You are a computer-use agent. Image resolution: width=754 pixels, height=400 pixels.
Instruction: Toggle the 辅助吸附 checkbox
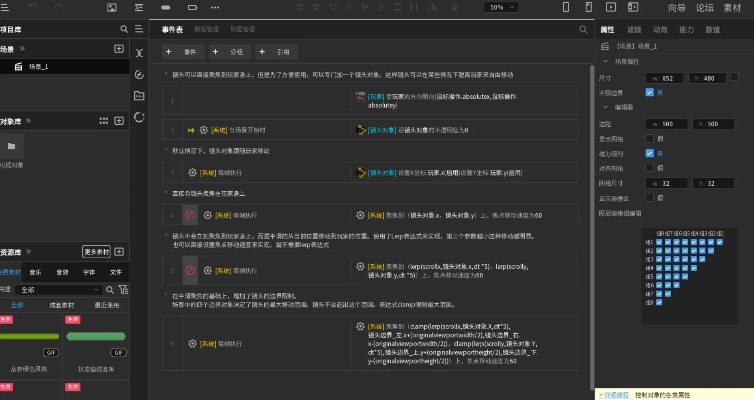tap(648, 153)
